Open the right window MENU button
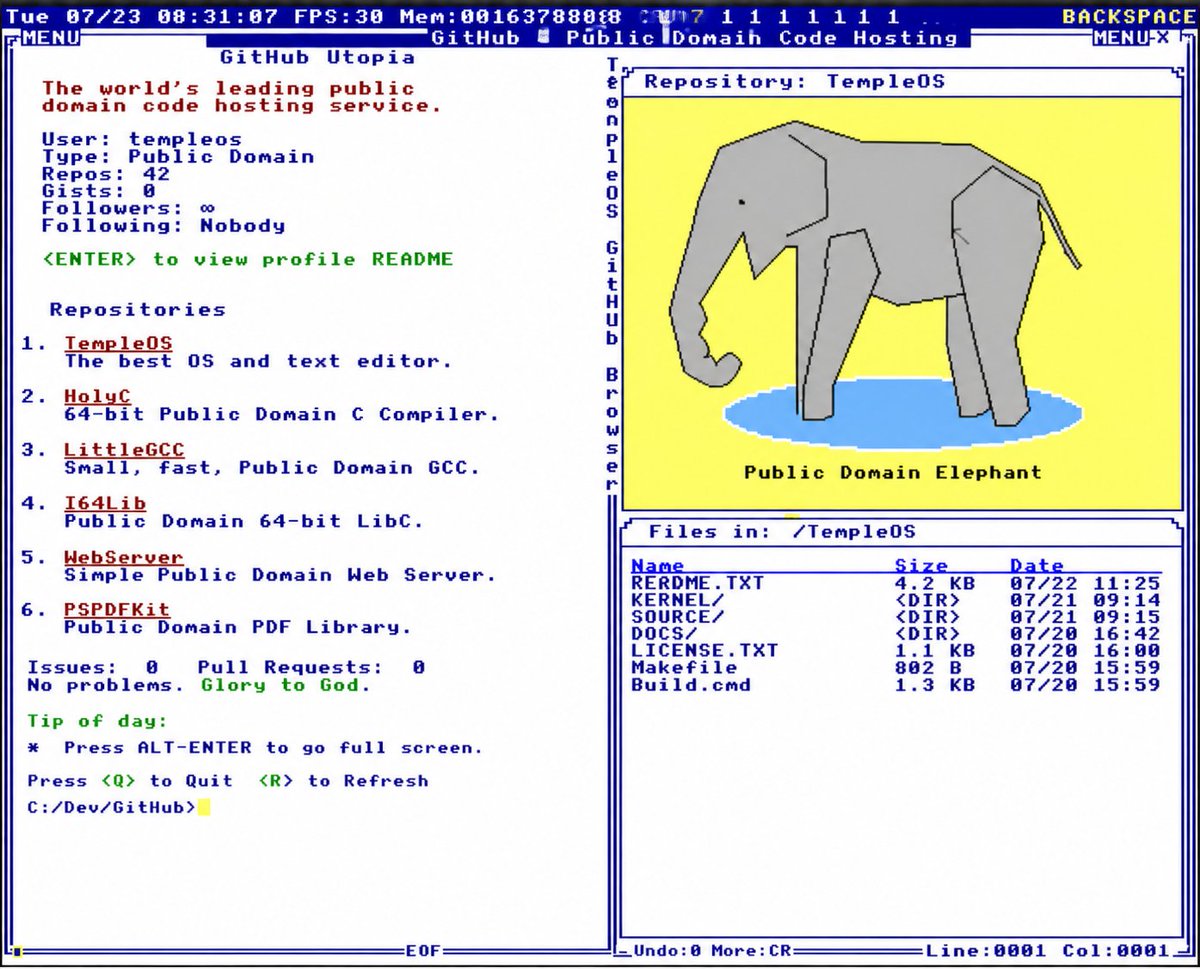This screenshot has width=1200, height=969. [1123, 38]
